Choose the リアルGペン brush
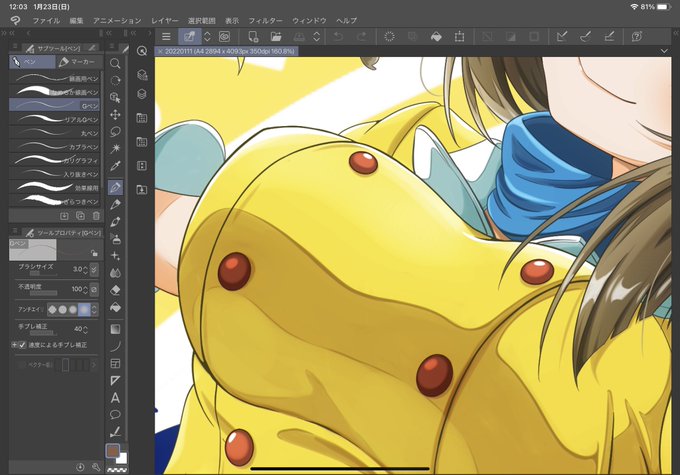Image resolution: width=680 pixels, height=475 pixels. pos(55,119)
